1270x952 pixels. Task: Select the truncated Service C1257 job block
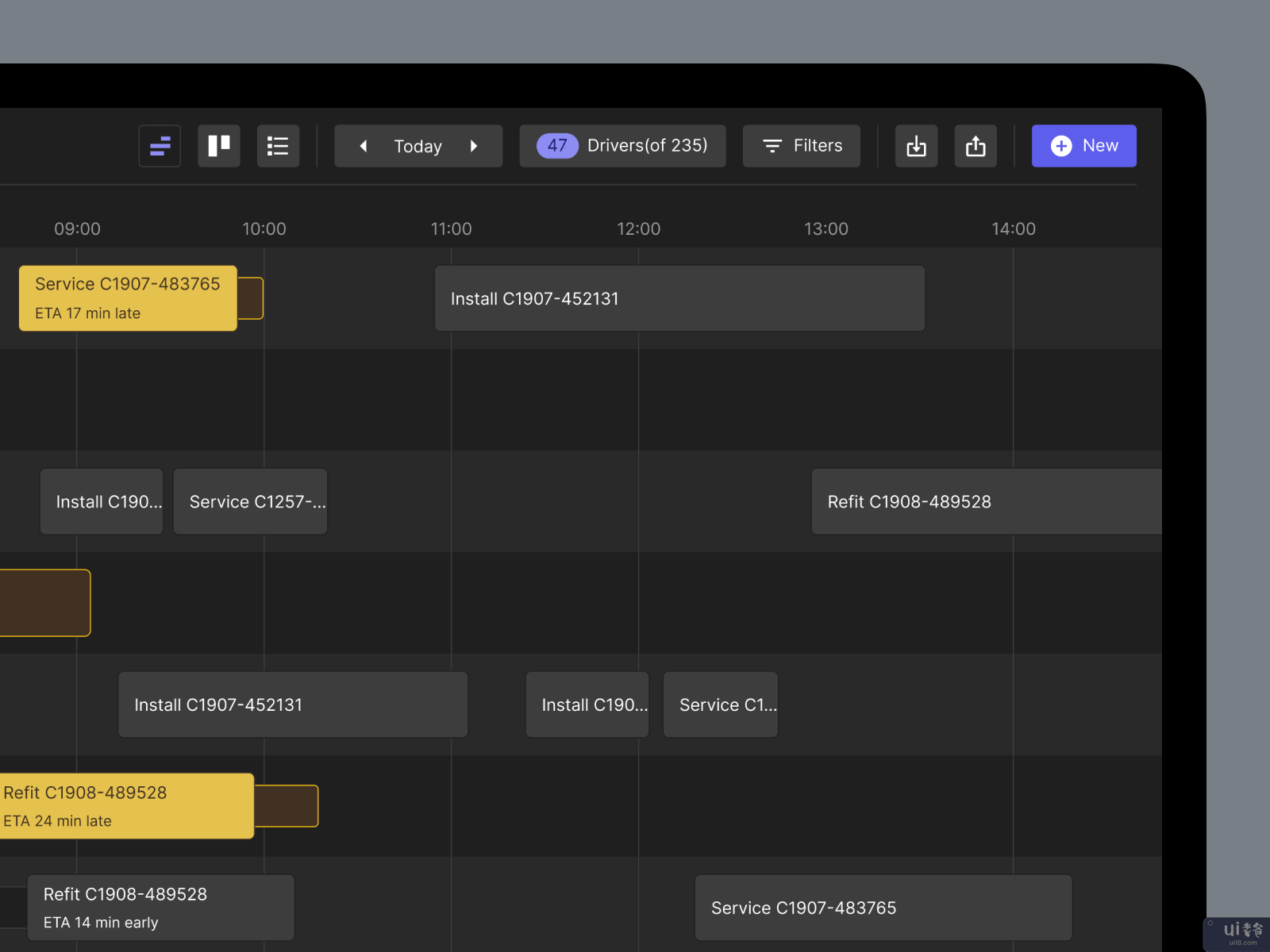click(x=250, y=501)
